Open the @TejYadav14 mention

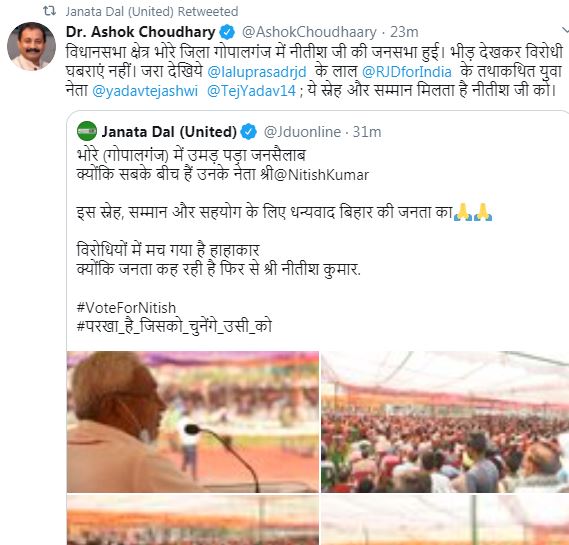pos(251,90)
